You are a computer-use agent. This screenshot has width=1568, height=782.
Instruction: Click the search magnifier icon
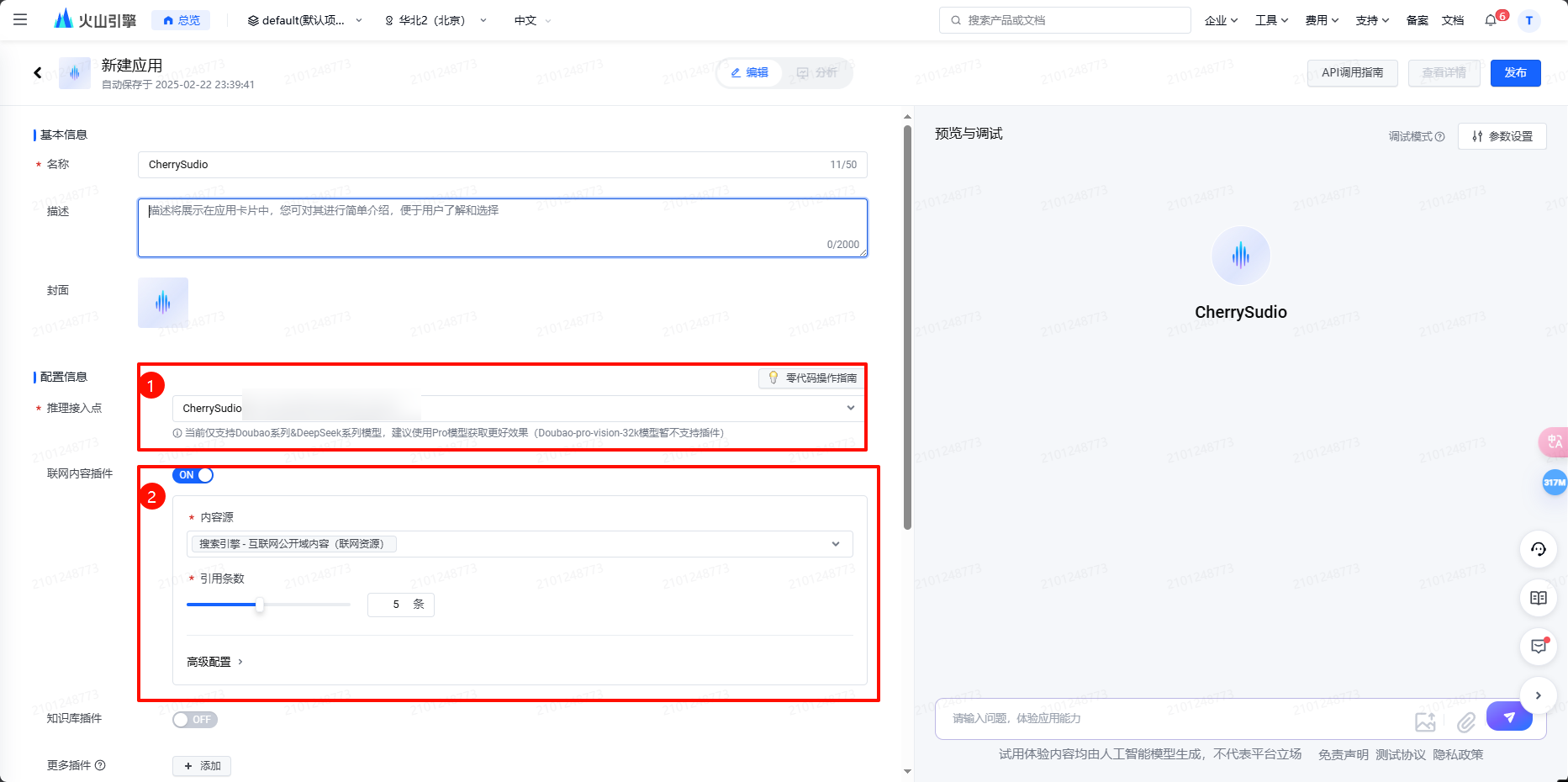click(x=956, y=20)
